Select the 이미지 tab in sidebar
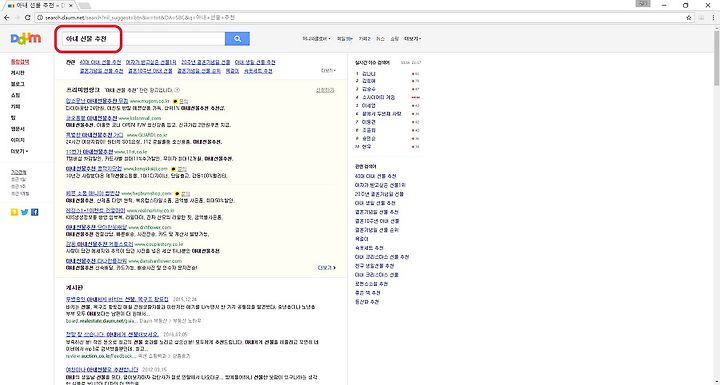This screenshot has height=385, width=720. pos(18,140)
